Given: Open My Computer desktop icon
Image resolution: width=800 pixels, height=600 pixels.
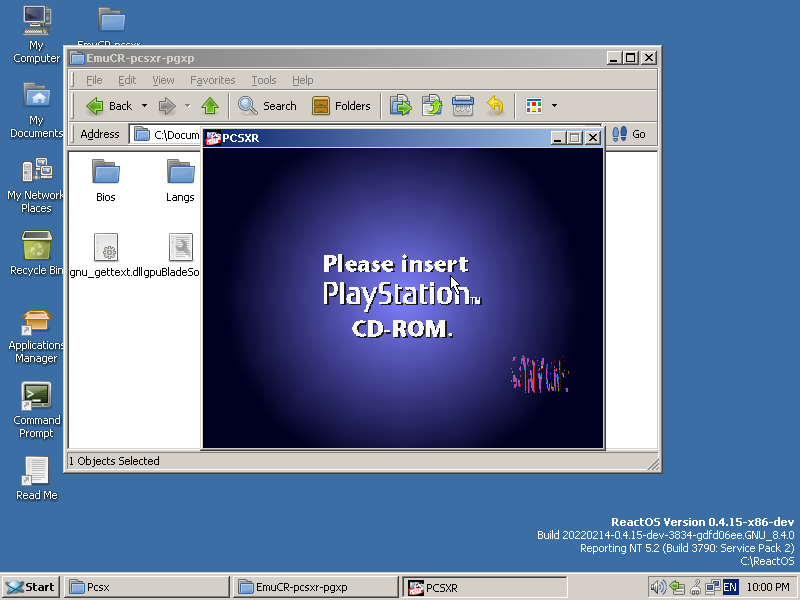Looking at the screenshot, I should click(36, 35).
